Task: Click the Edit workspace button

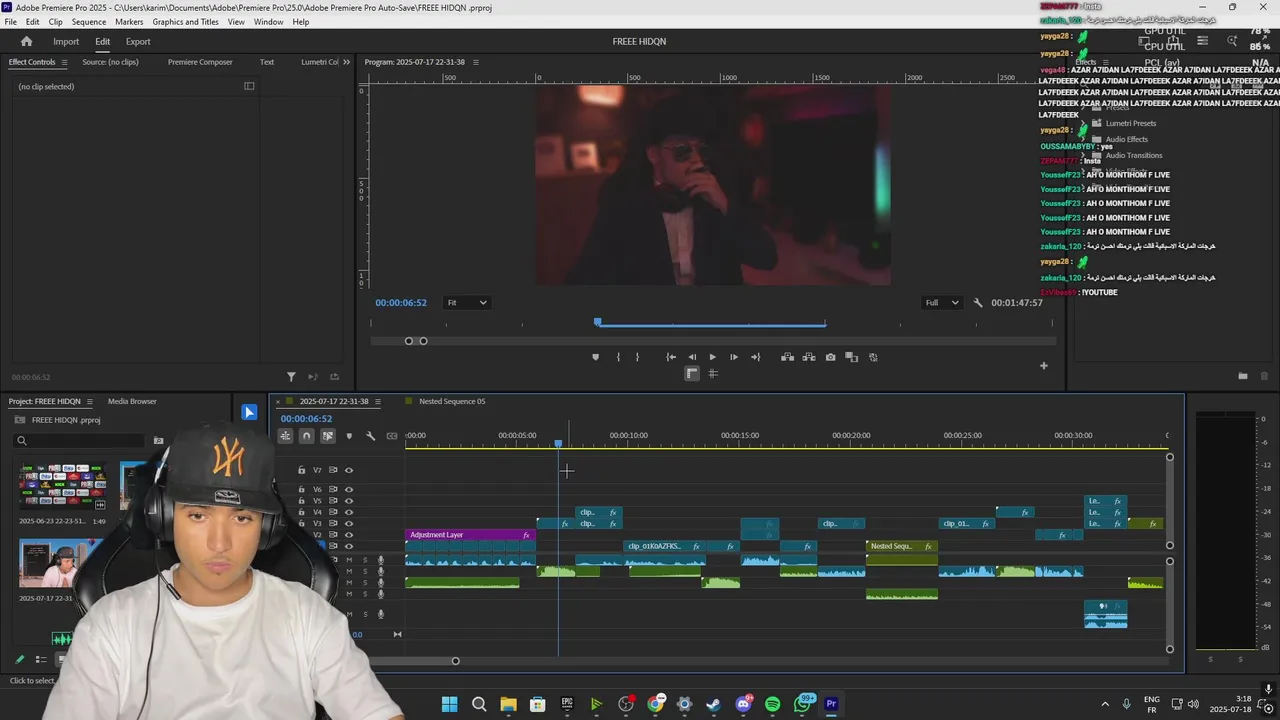Action: pyautogui.click(x=102, y=41)
